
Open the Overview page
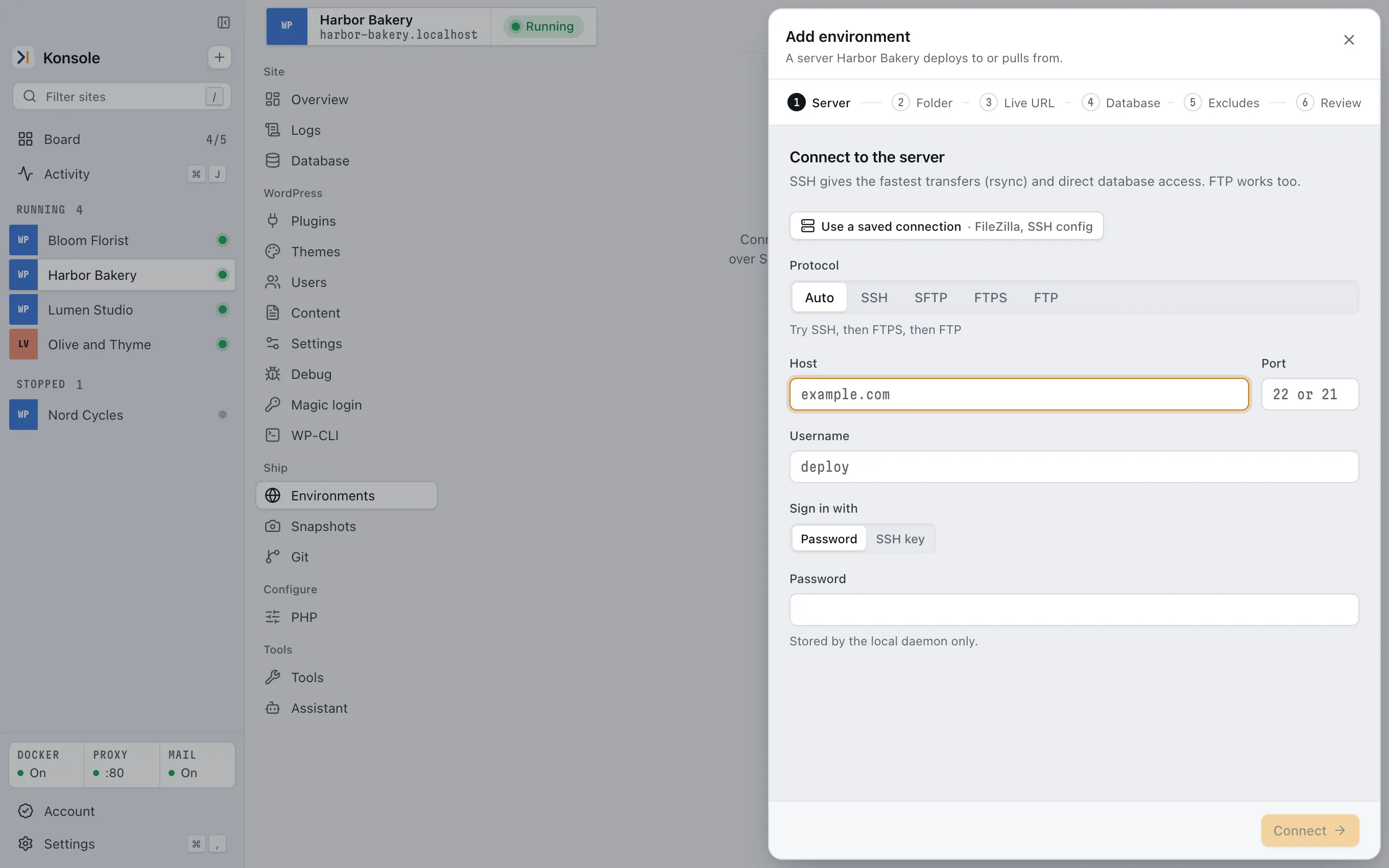tap(347, 100)
